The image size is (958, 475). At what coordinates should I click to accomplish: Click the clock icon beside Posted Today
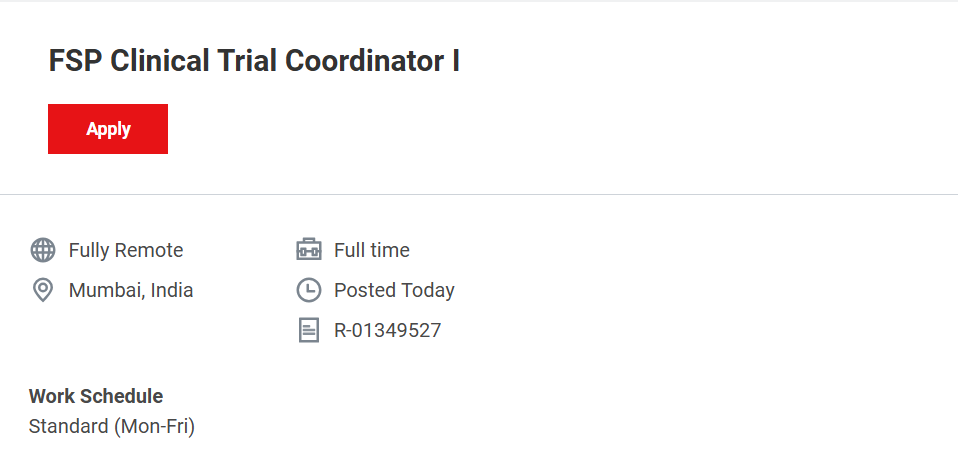click(309, 290)
